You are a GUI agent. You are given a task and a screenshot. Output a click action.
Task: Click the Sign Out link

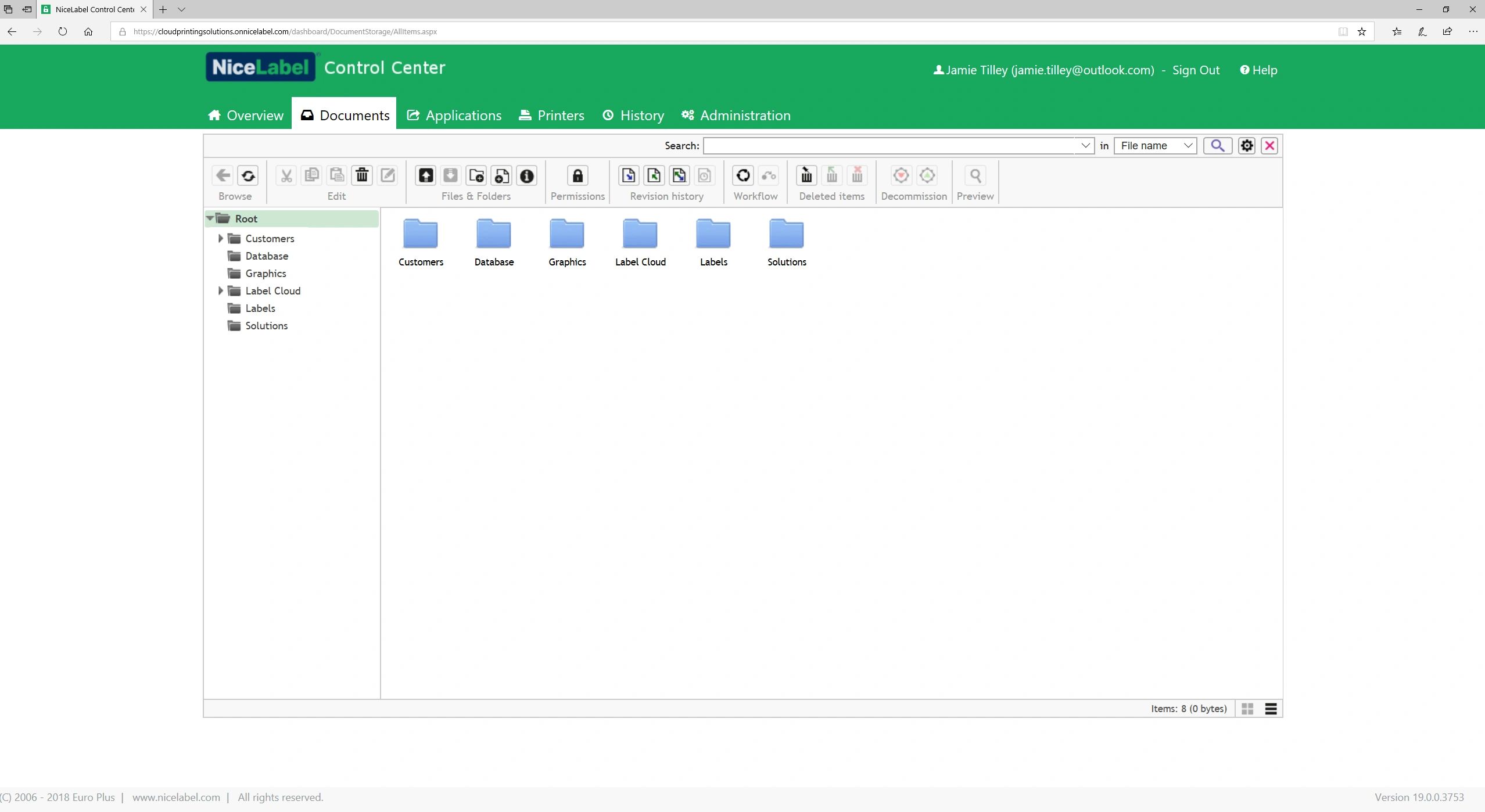click(1196, 70)
